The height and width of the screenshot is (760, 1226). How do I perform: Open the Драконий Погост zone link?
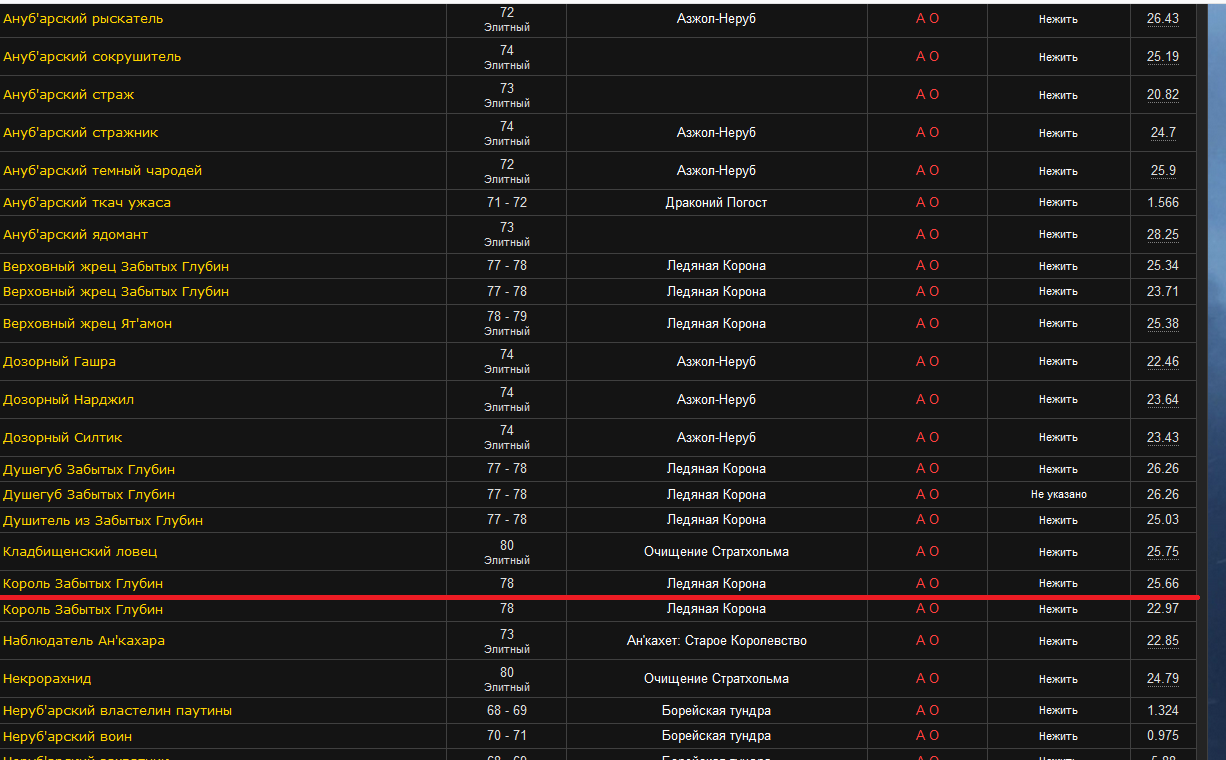(716, 203)
